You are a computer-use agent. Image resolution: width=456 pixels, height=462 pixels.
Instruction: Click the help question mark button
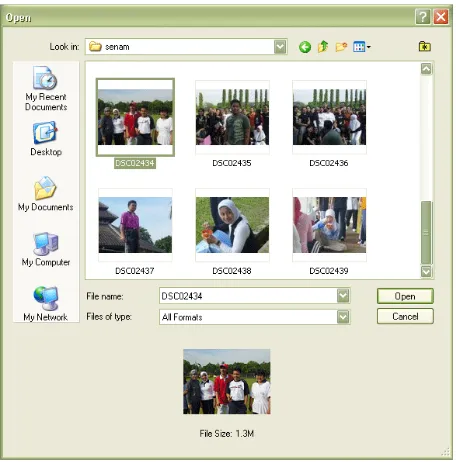423,16
